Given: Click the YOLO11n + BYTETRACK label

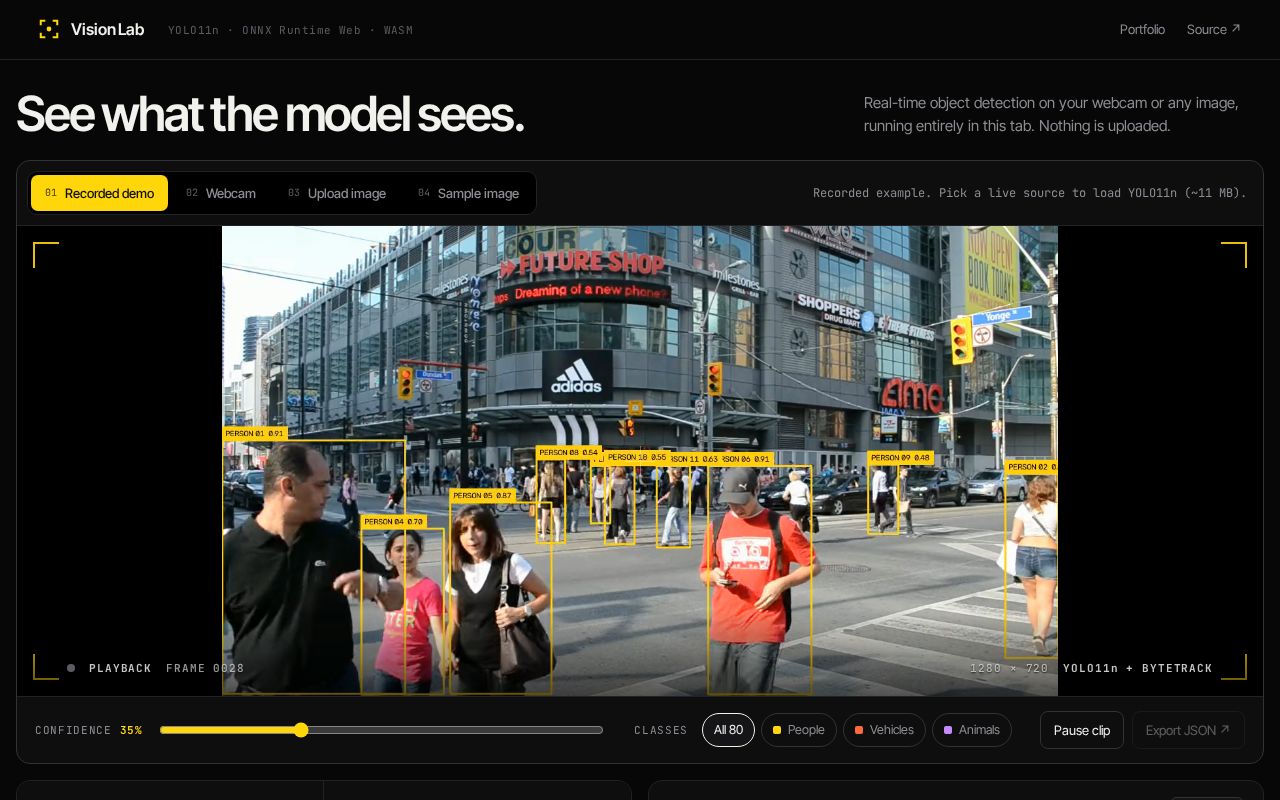Looking at the screenshot, I should click(1138, 668).
